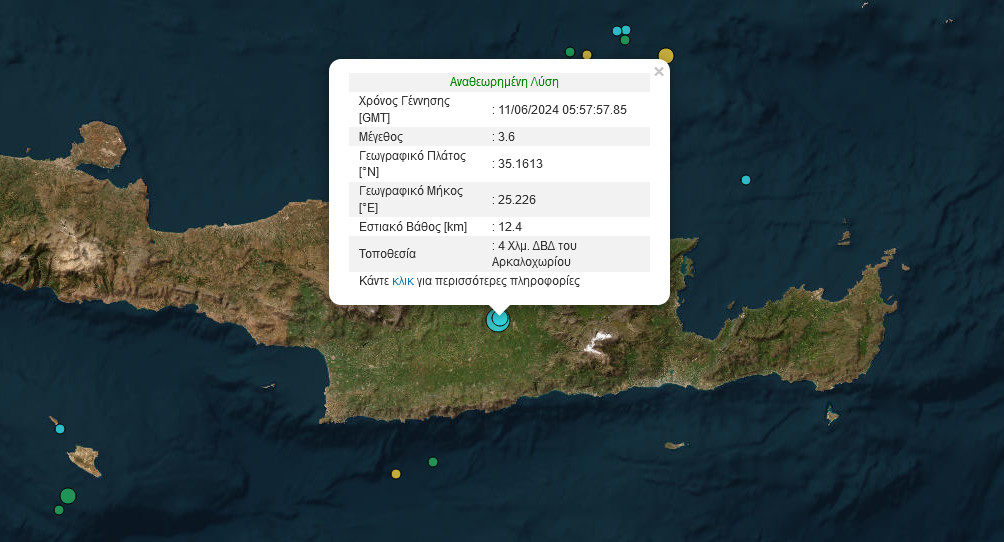Click the large green marker south of Gavdos island

[68, 495]
